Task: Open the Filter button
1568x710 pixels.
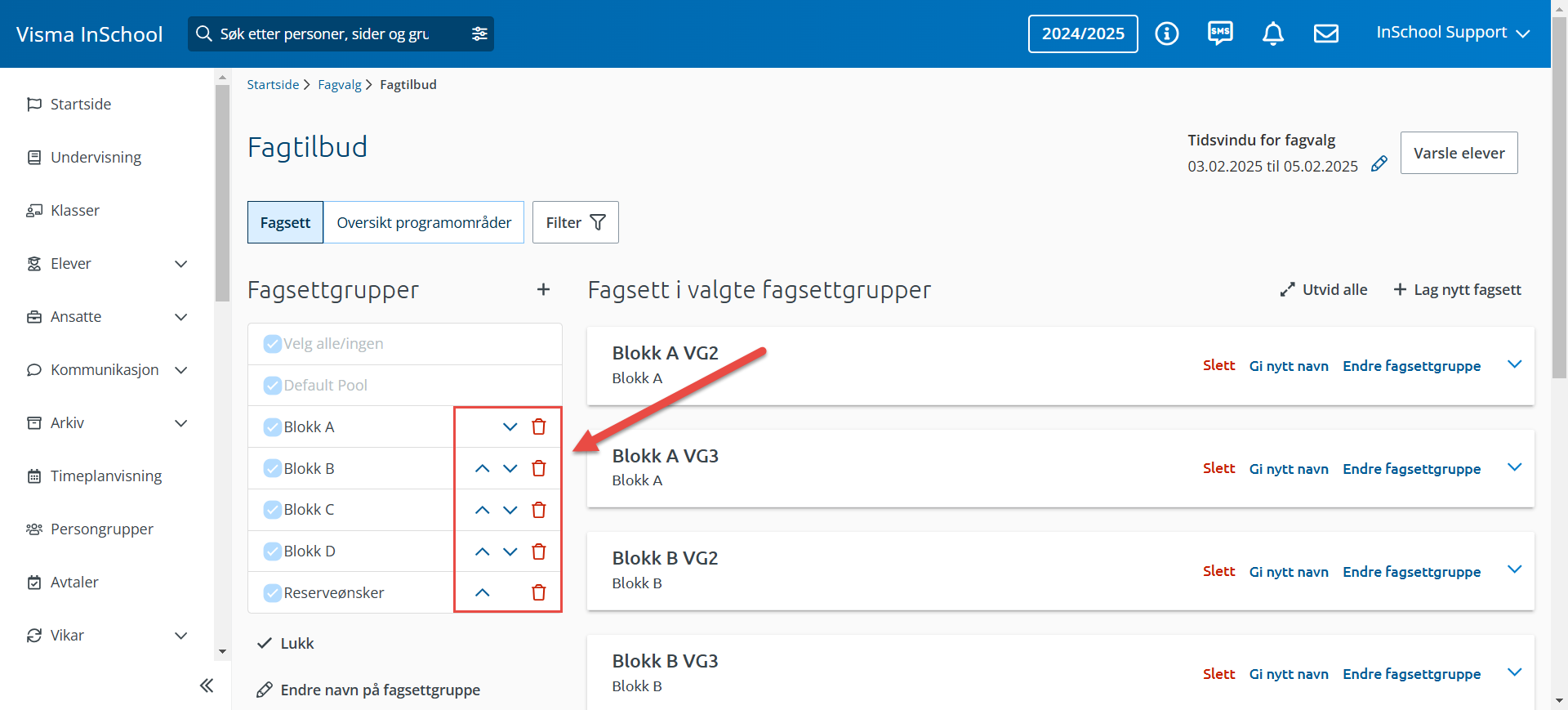Action: [576, 222]
